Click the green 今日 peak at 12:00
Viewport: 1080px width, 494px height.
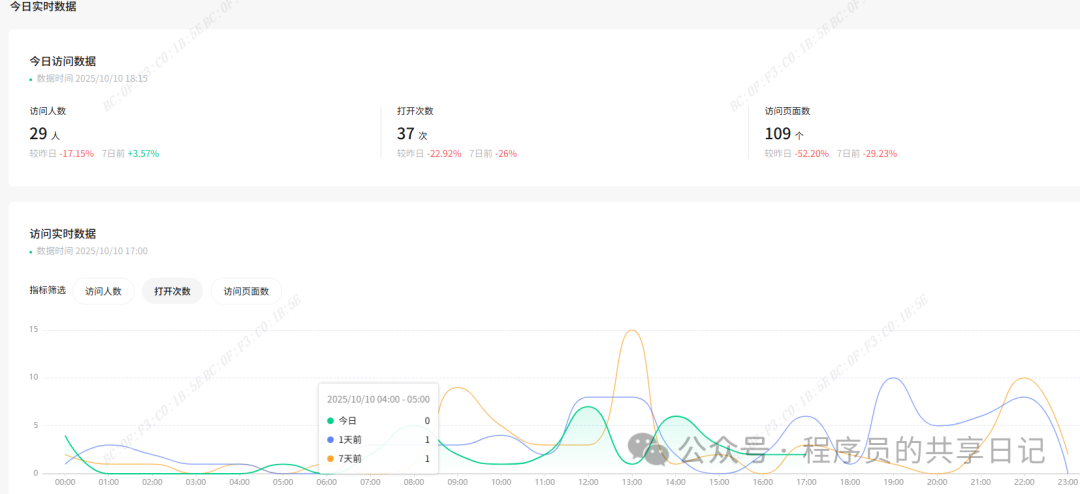pyautogui.click(x=588, y=407)
